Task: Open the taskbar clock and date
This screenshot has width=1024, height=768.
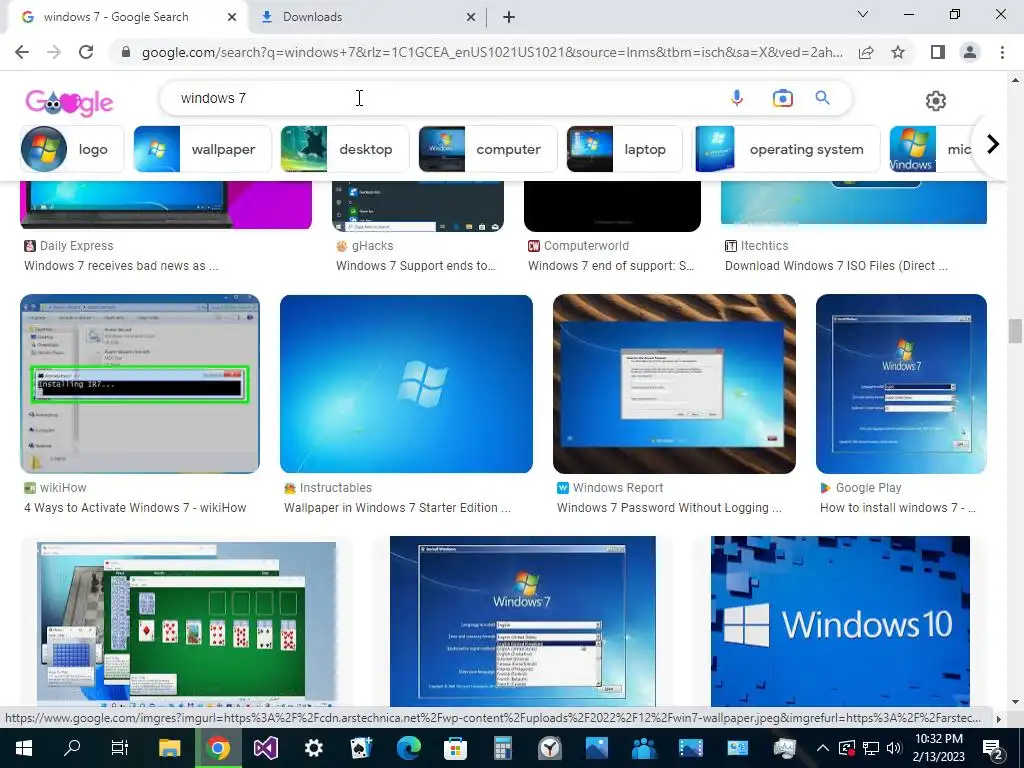Action: point(939,748)
